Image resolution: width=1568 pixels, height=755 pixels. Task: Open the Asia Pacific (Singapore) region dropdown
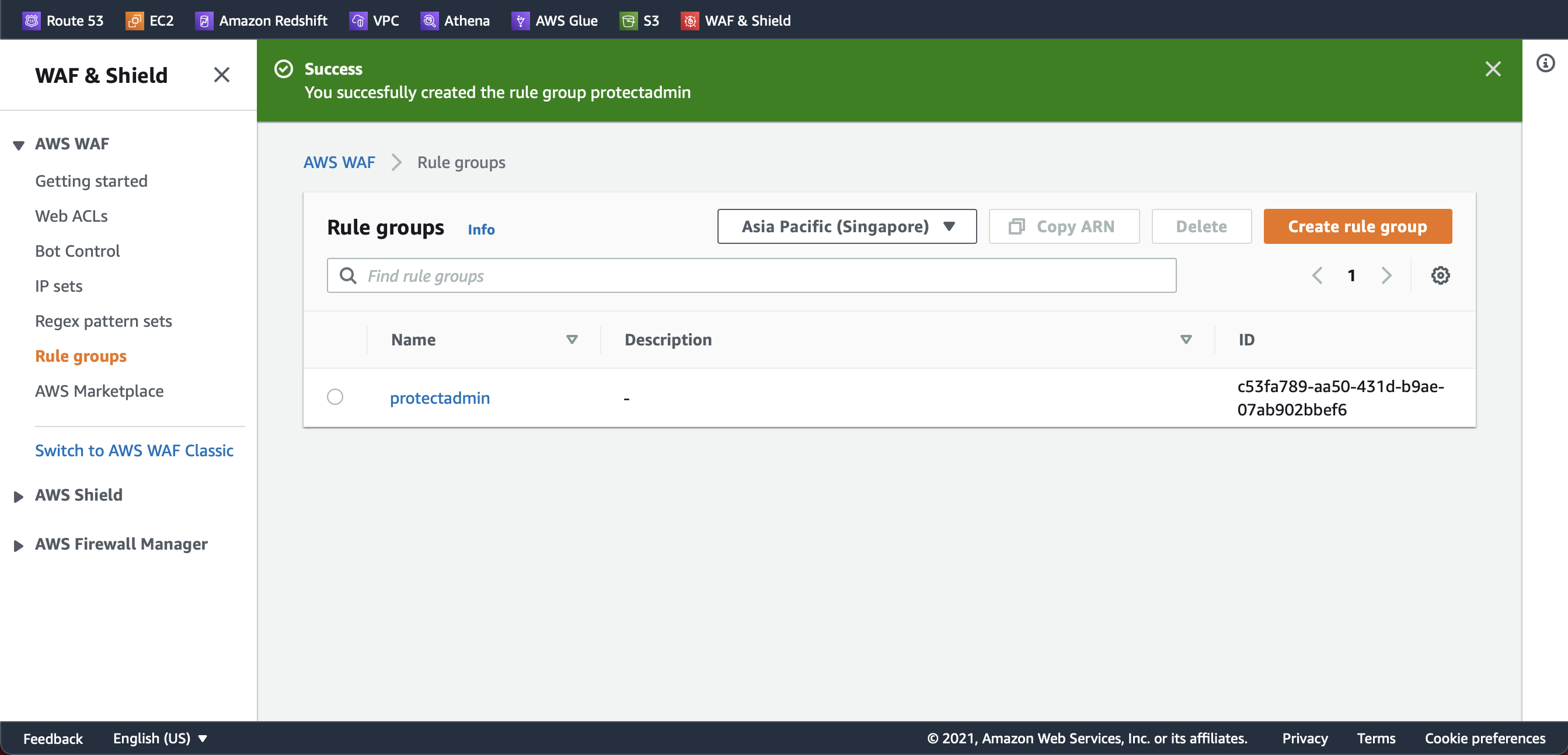(846, 226)
